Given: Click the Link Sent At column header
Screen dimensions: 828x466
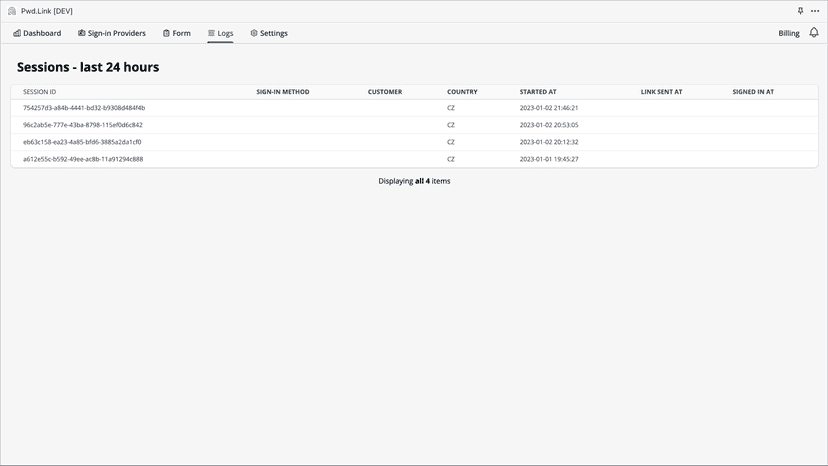Looking at the screenshot, I should pos(662,92).
